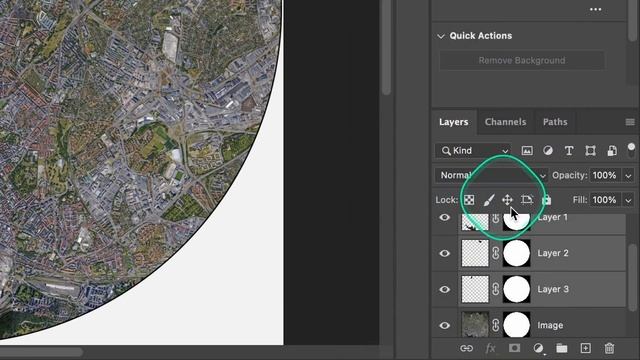
Task: Create new fill or adjustment layer
Action: point(538,348)
